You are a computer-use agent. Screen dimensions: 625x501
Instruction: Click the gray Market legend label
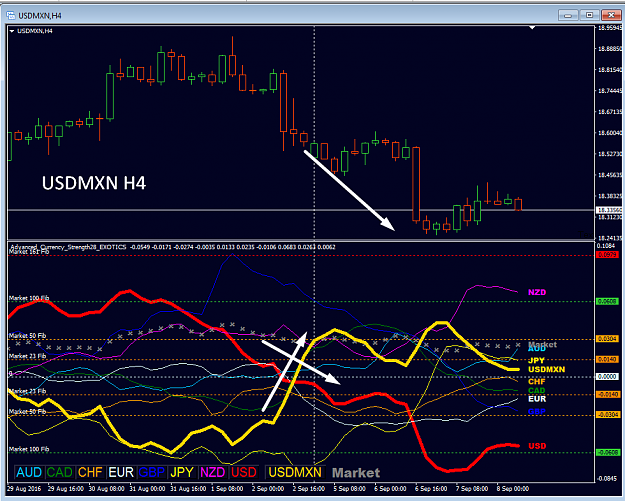coord(356,473)
